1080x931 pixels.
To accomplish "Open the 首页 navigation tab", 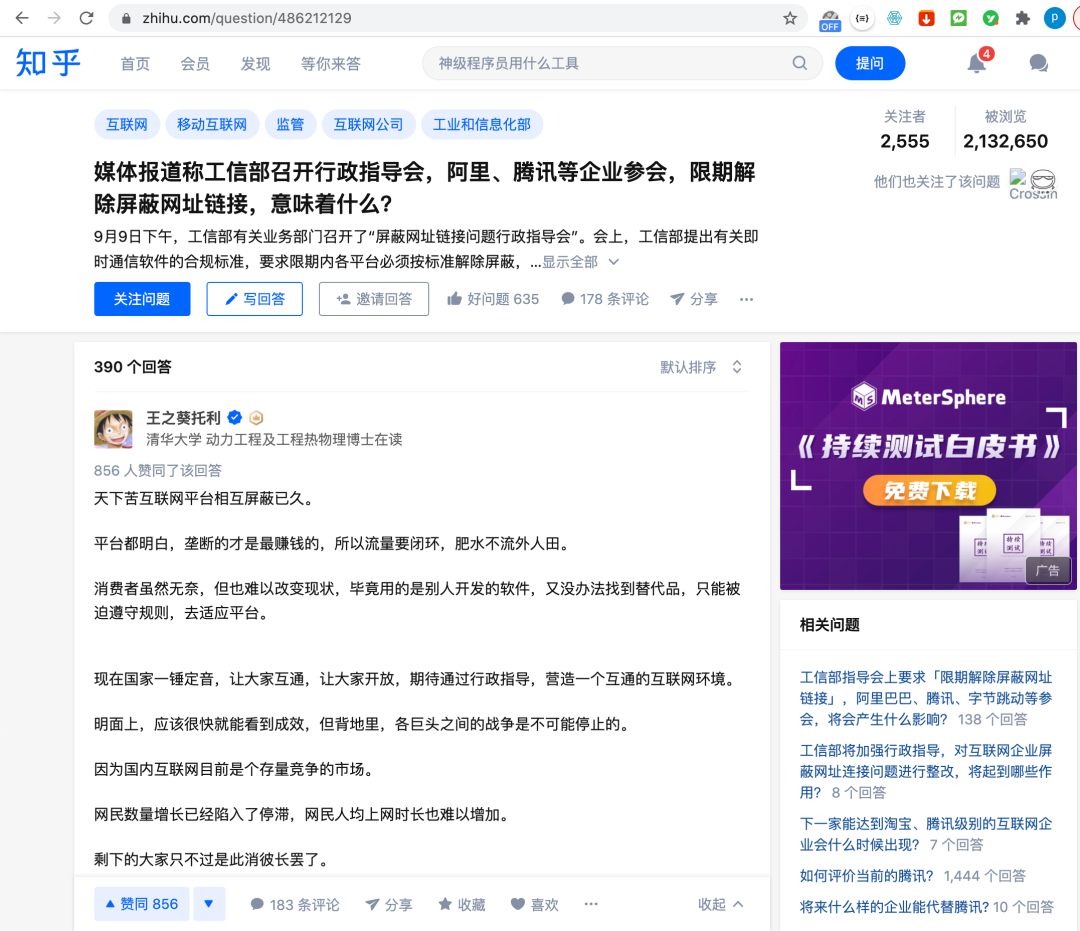I will point(135,63).
